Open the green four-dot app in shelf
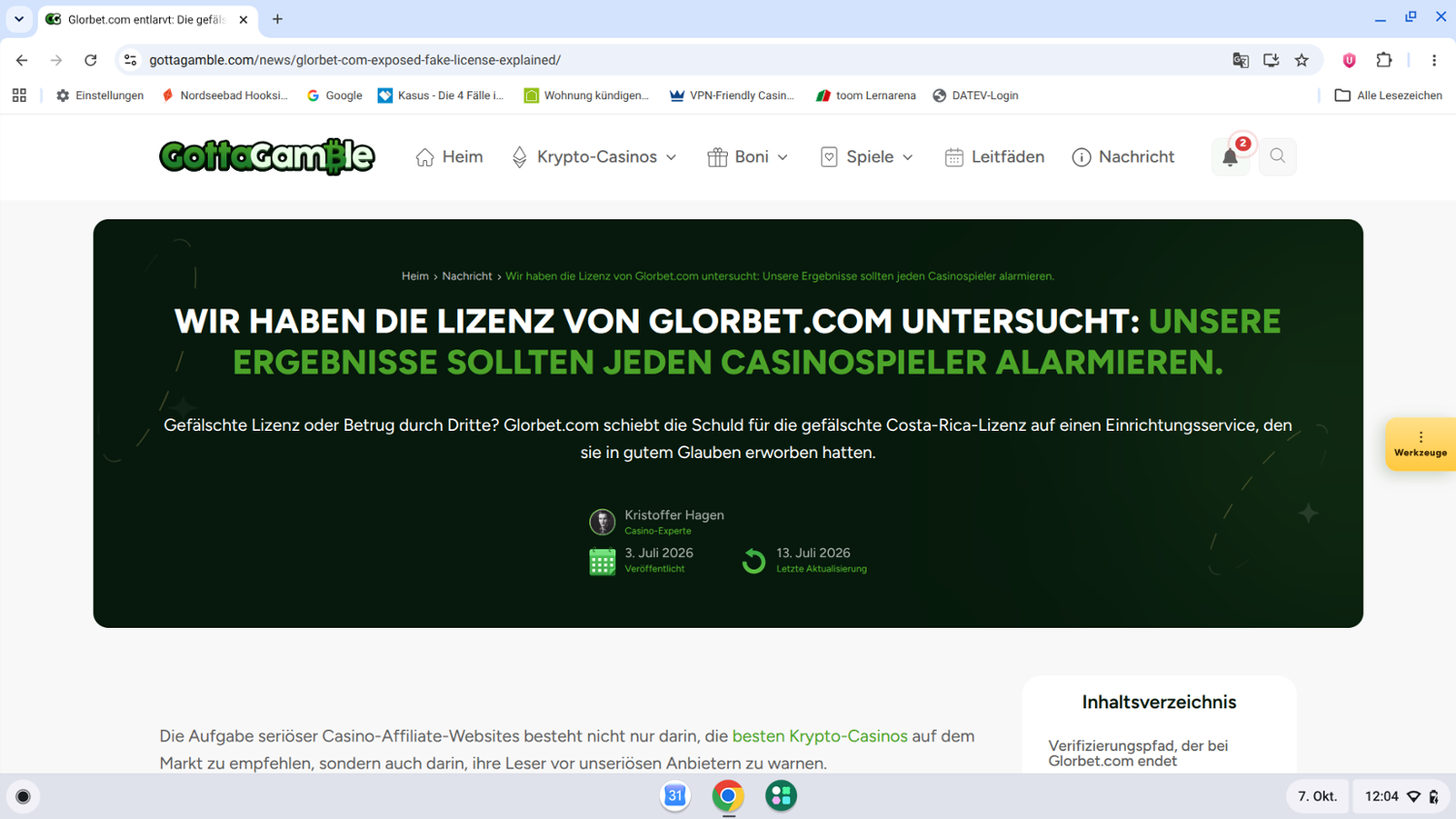Image resolution: width=1456 pixels, height=819 pixels. click(x=780, y=796)
